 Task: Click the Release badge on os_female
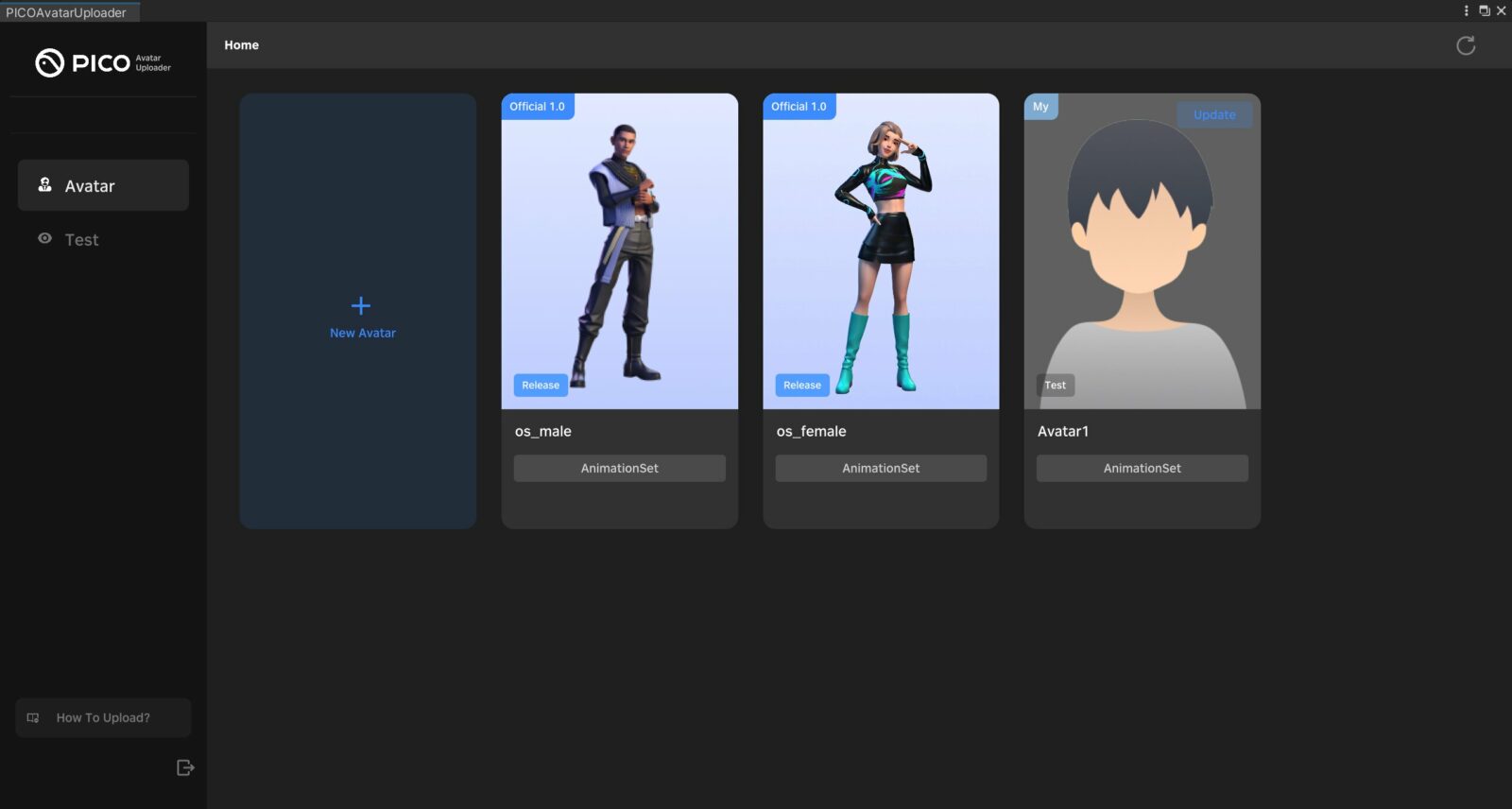pyautogui.click(x=801, y=386)
